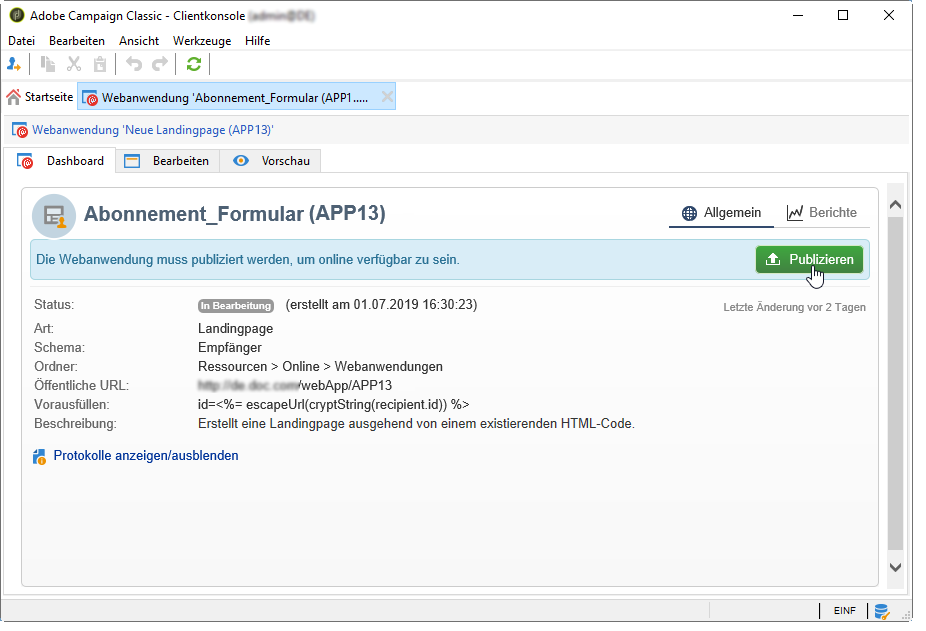This screenshot has height=631, width=926.
Task: Select the Webanwendung 'Abonnement_Formular tab
Action: (235, 97)
